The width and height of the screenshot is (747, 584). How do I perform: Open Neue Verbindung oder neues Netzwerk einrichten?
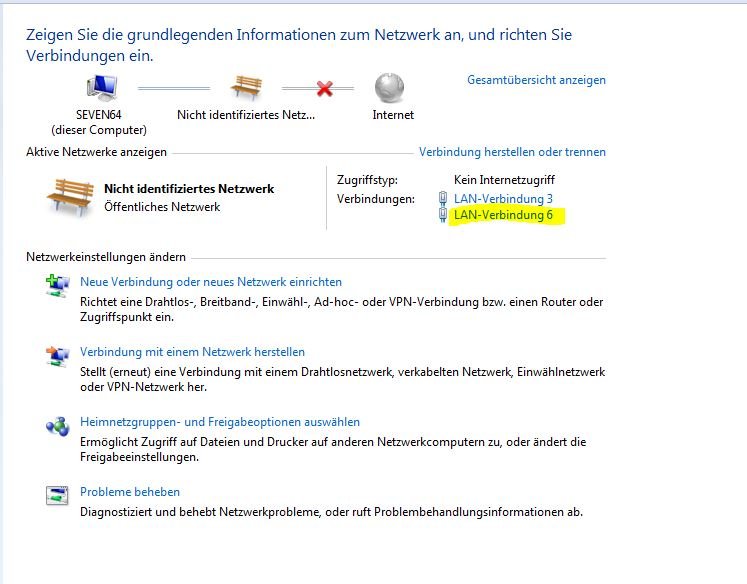pyautogui.click(x=211, y=282)
